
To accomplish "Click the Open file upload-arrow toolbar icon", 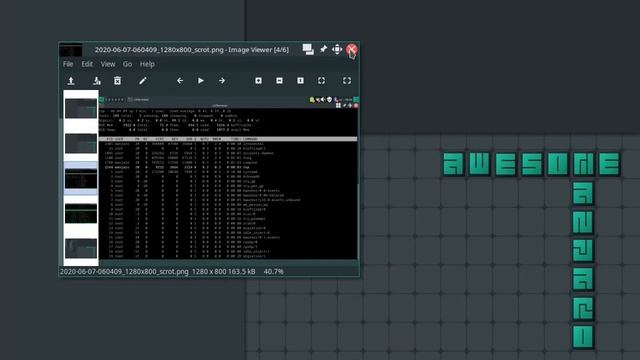I will [x=71, y=81].
